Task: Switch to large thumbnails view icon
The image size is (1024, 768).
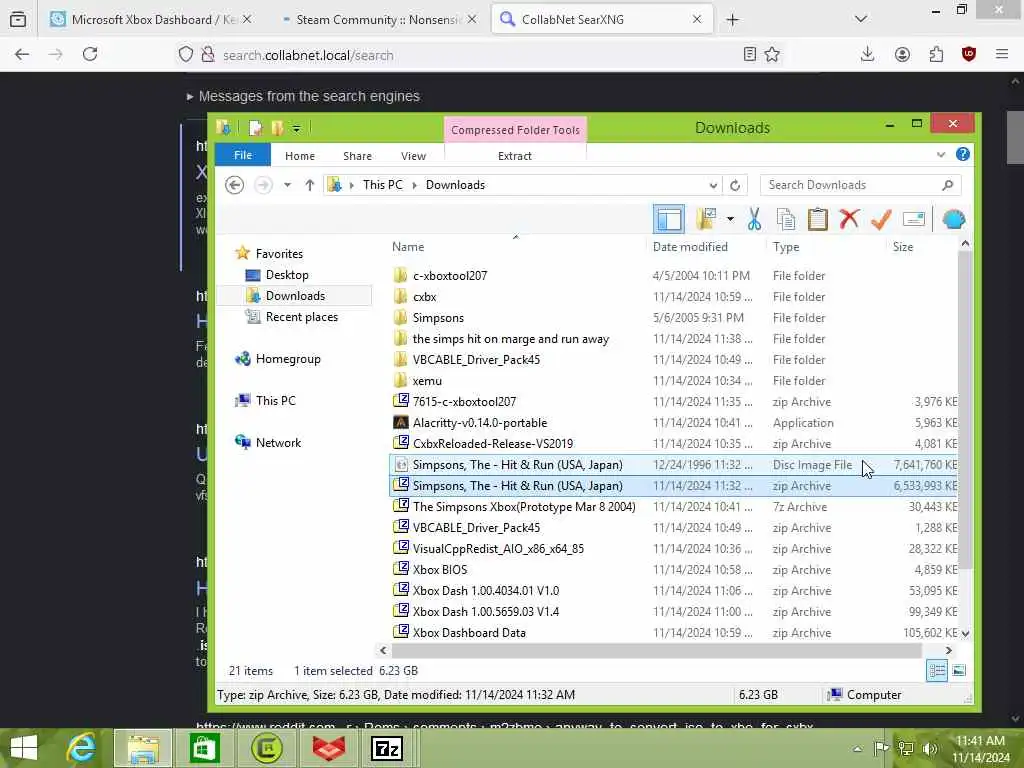Action: [959, 671]
